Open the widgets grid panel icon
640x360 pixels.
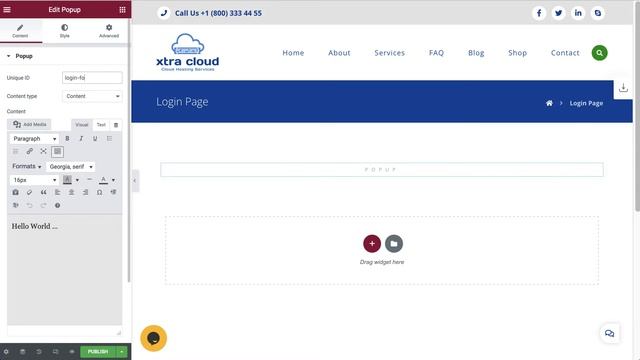click(122, 9)
